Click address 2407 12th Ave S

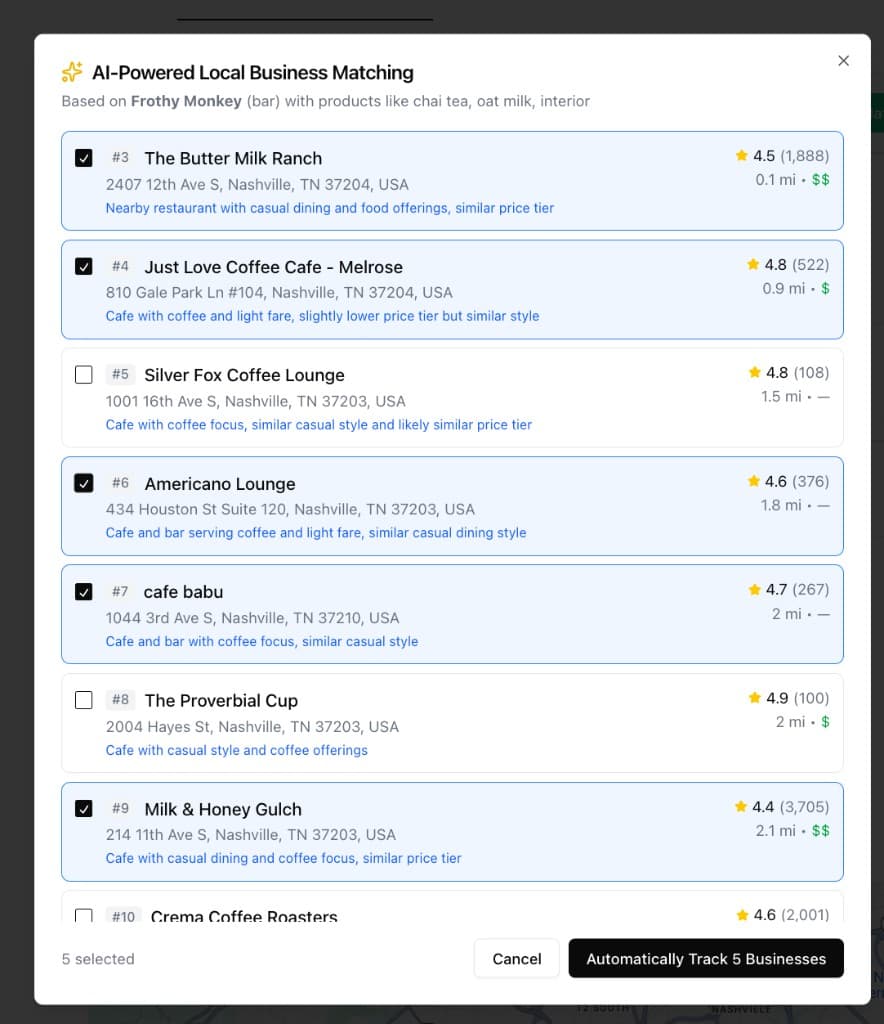(x=257, y=185)
